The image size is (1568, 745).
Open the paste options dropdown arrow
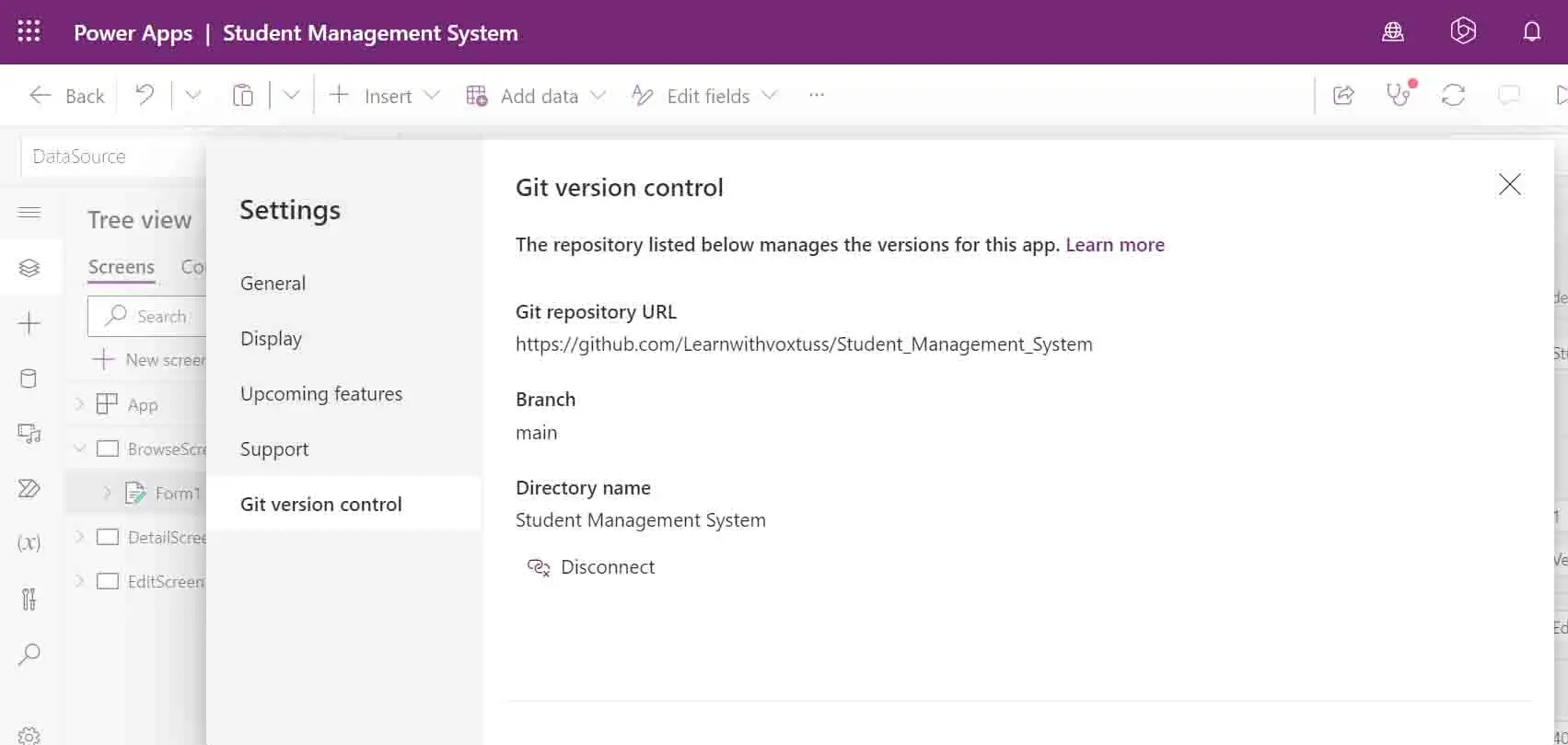click(291, 95)
